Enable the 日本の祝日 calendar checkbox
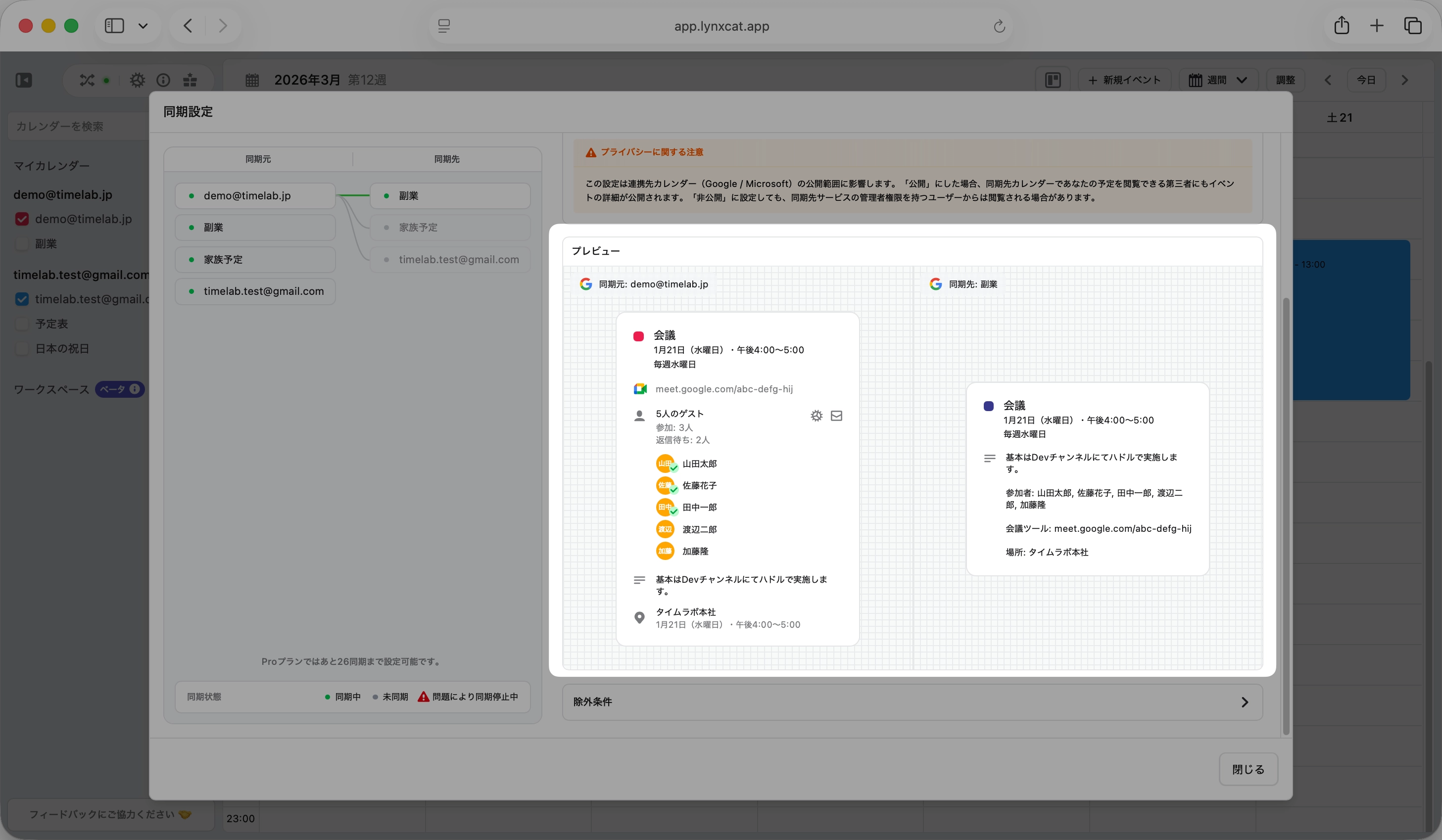This screenshot has width=1442, height=840. pos(22,348)
